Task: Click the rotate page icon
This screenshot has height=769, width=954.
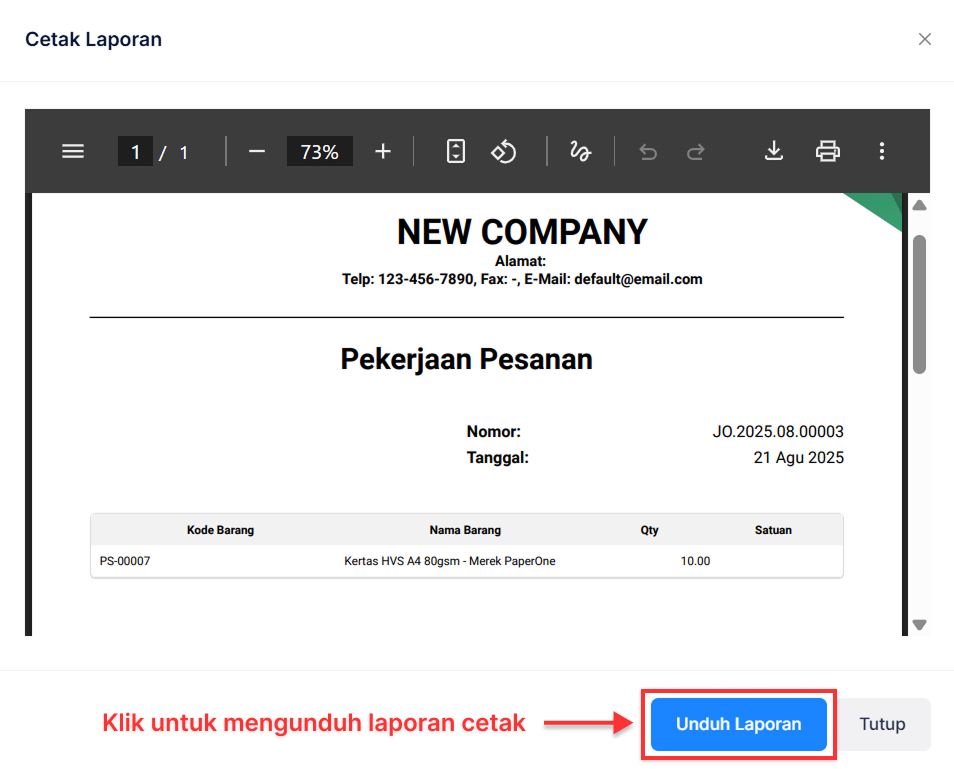Action: (x=504, y=151)
